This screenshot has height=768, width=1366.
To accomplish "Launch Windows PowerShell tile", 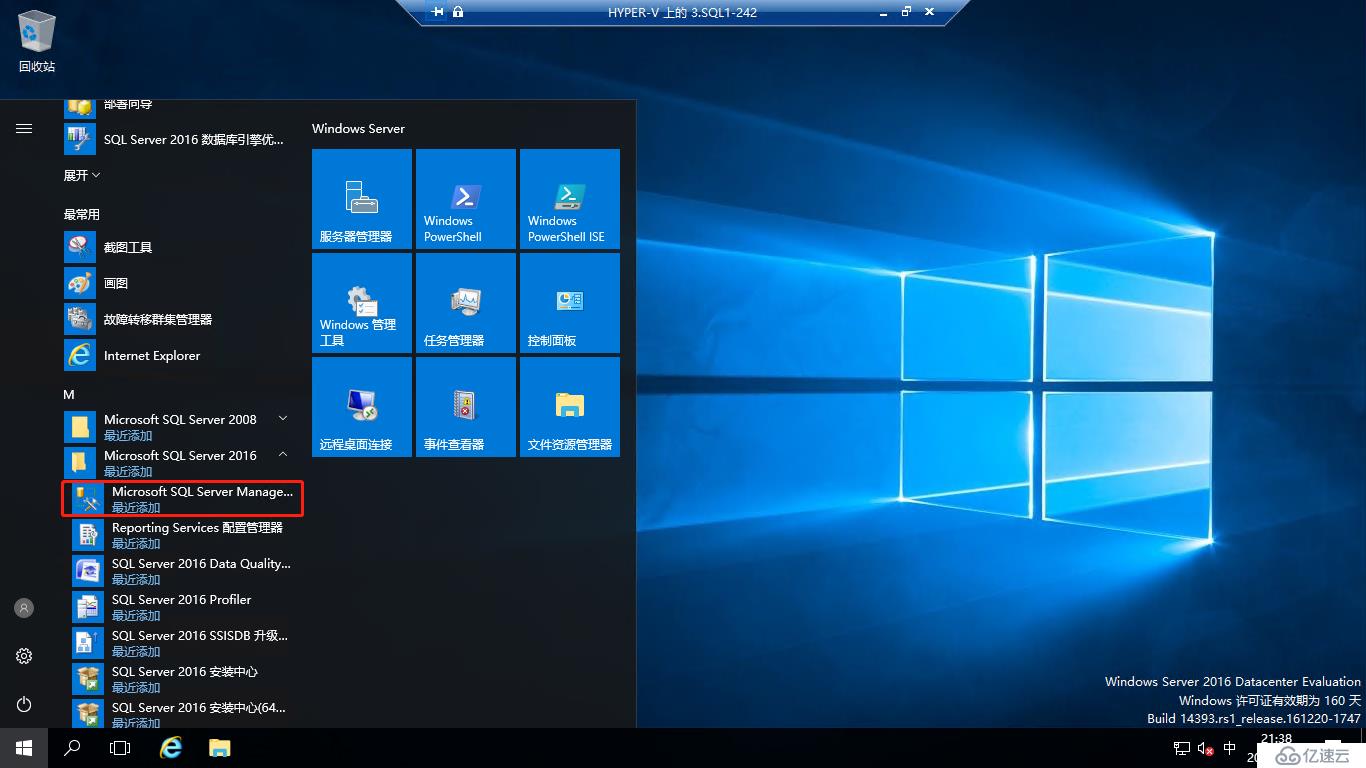I will [x=466, y=199].
